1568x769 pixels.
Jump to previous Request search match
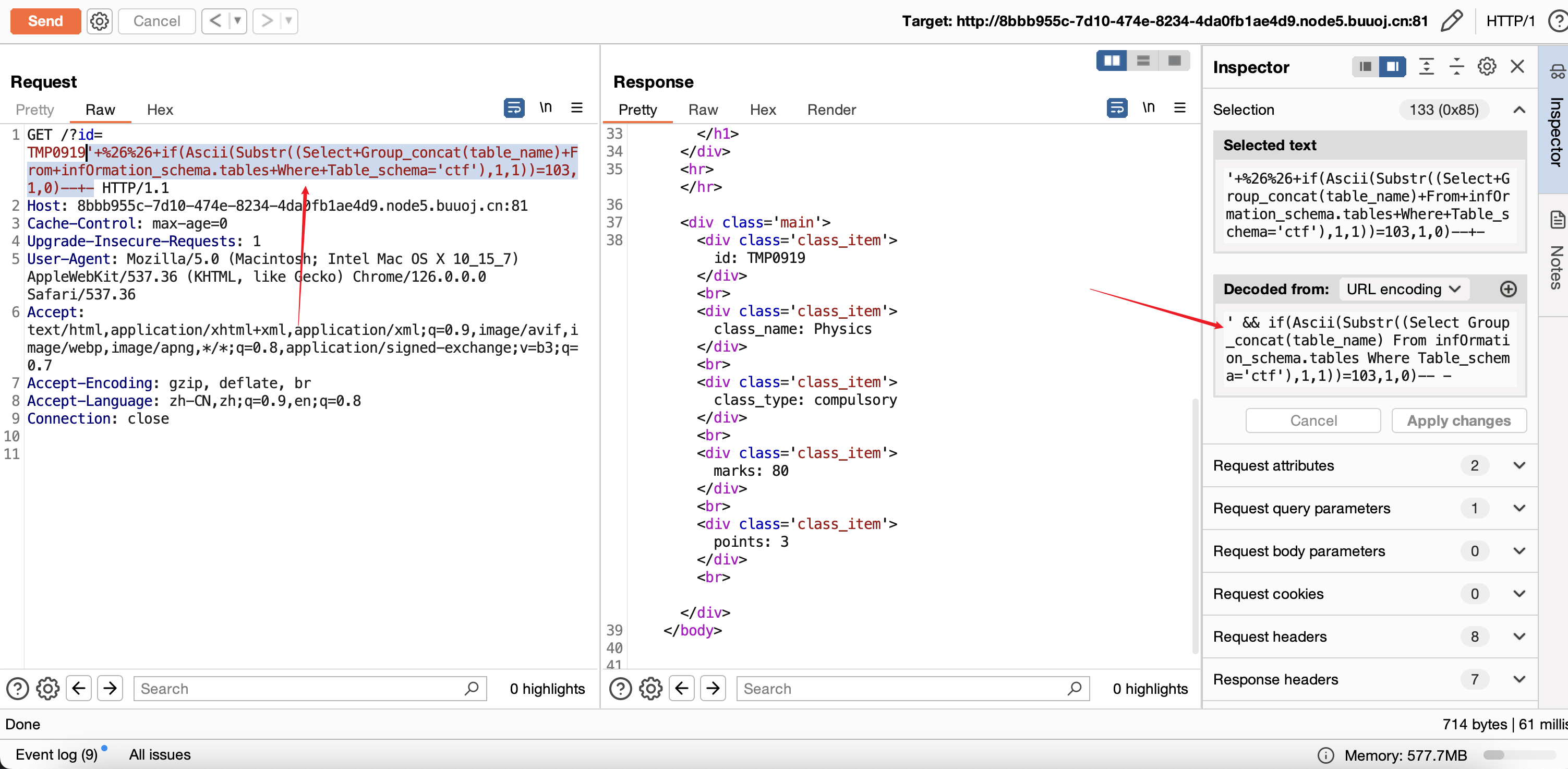coord(79,689)
